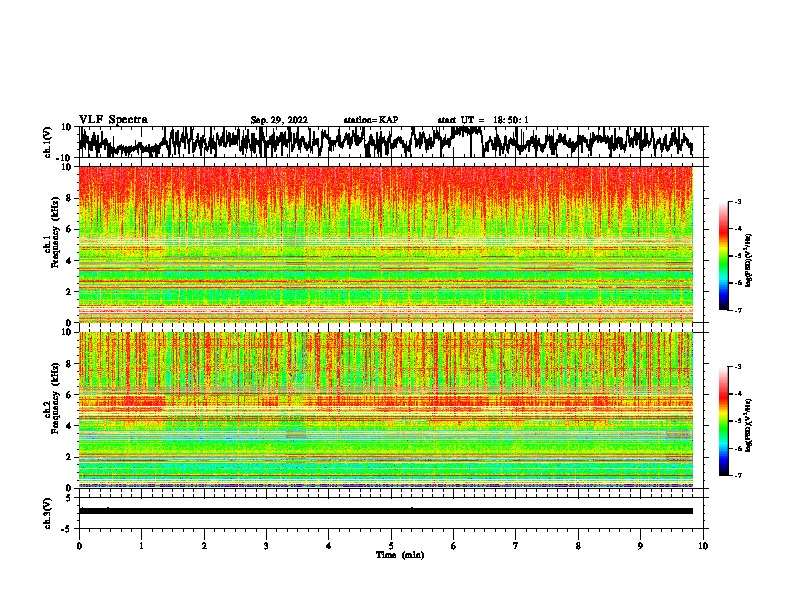Click the "ch.3(V)" axis label
The height and width of the screenshot is (612, 792).
pos(48,514)
